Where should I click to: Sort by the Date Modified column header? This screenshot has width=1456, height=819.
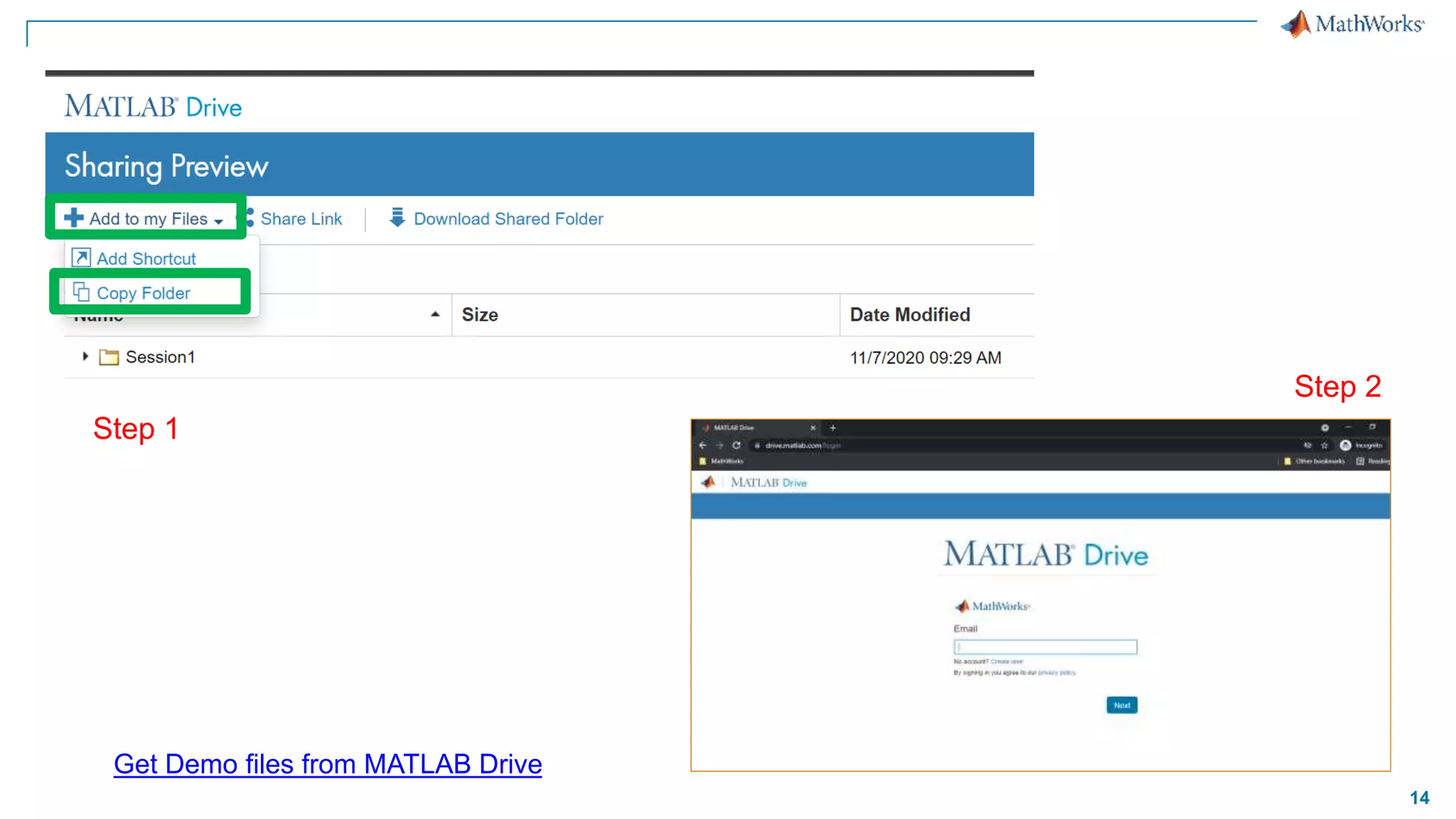click(x=910, y=315)
